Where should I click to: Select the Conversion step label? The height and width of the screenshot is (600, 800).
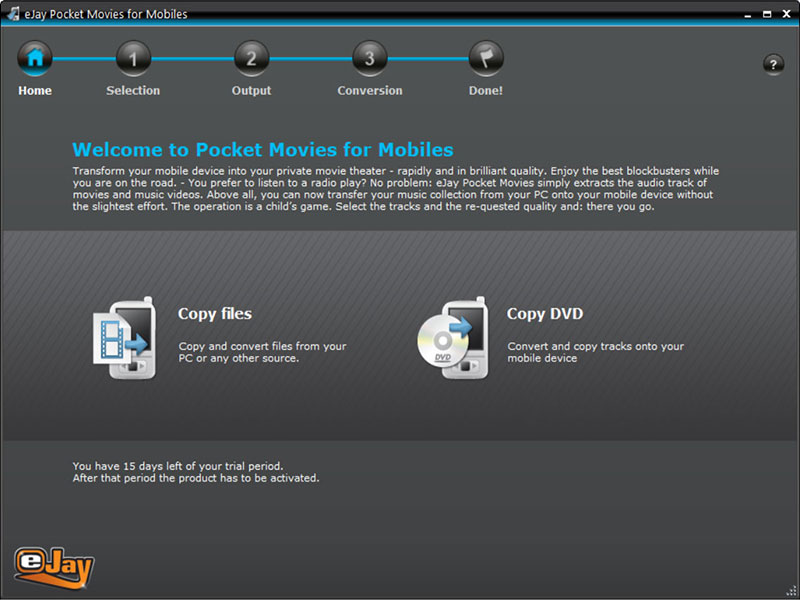pos(370,91)
